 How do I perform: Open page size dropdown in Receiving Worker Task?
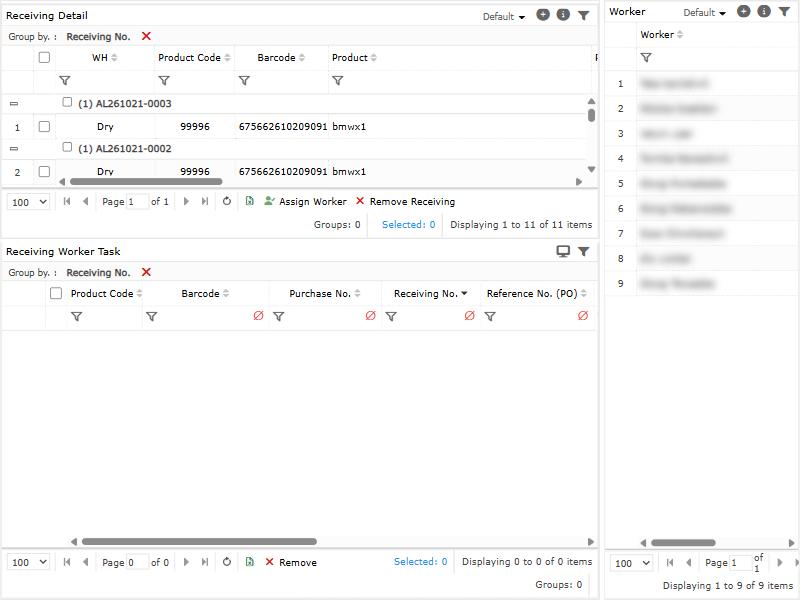[x=29, y=562]
